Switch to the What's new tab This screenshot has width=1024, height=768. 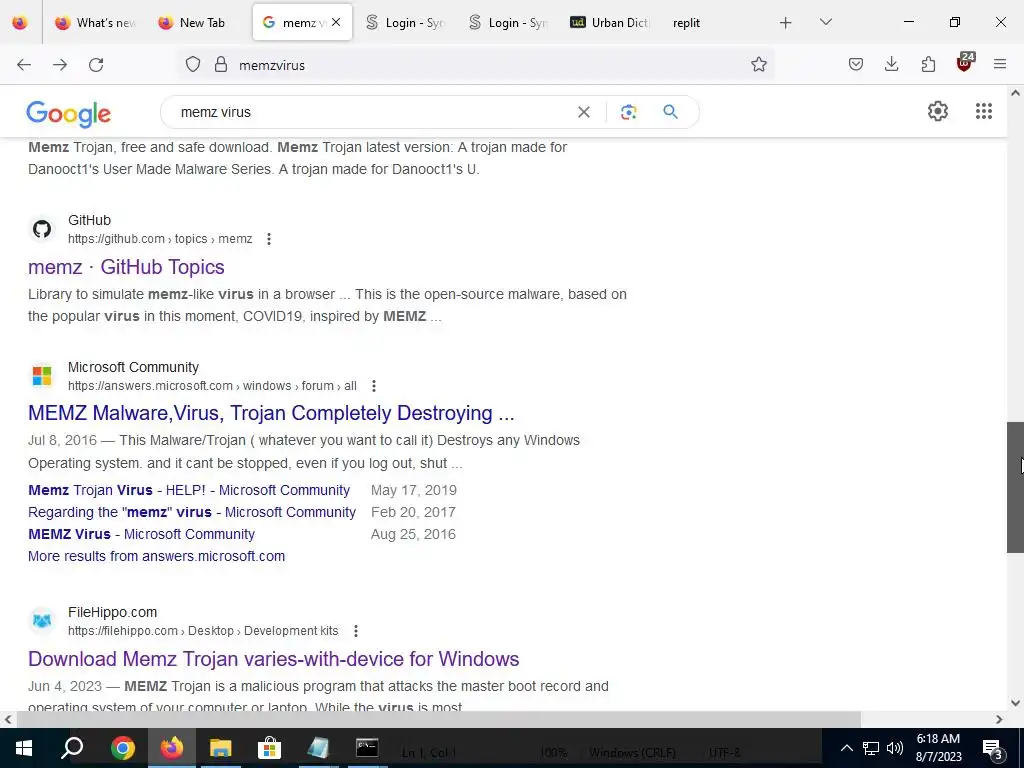95,23
